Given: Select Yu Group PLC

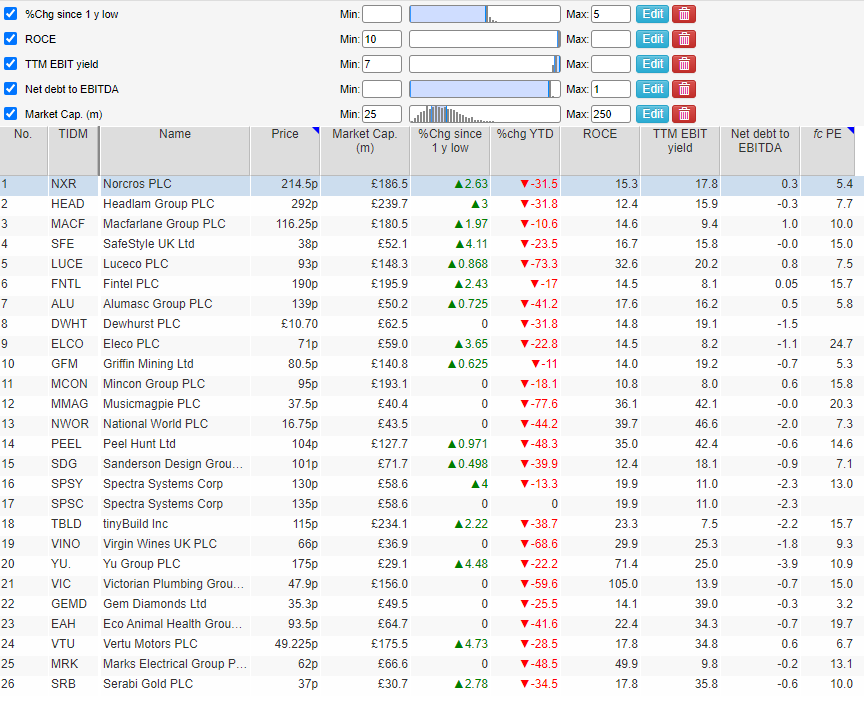Looking at the screenshot, I should [142, 564].
